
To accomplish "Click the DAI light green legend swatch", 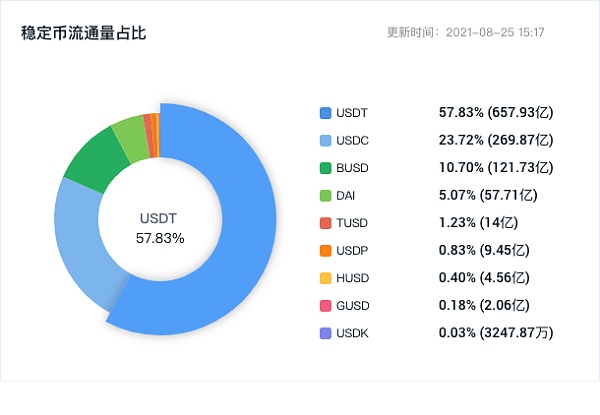I will point(325,195).
